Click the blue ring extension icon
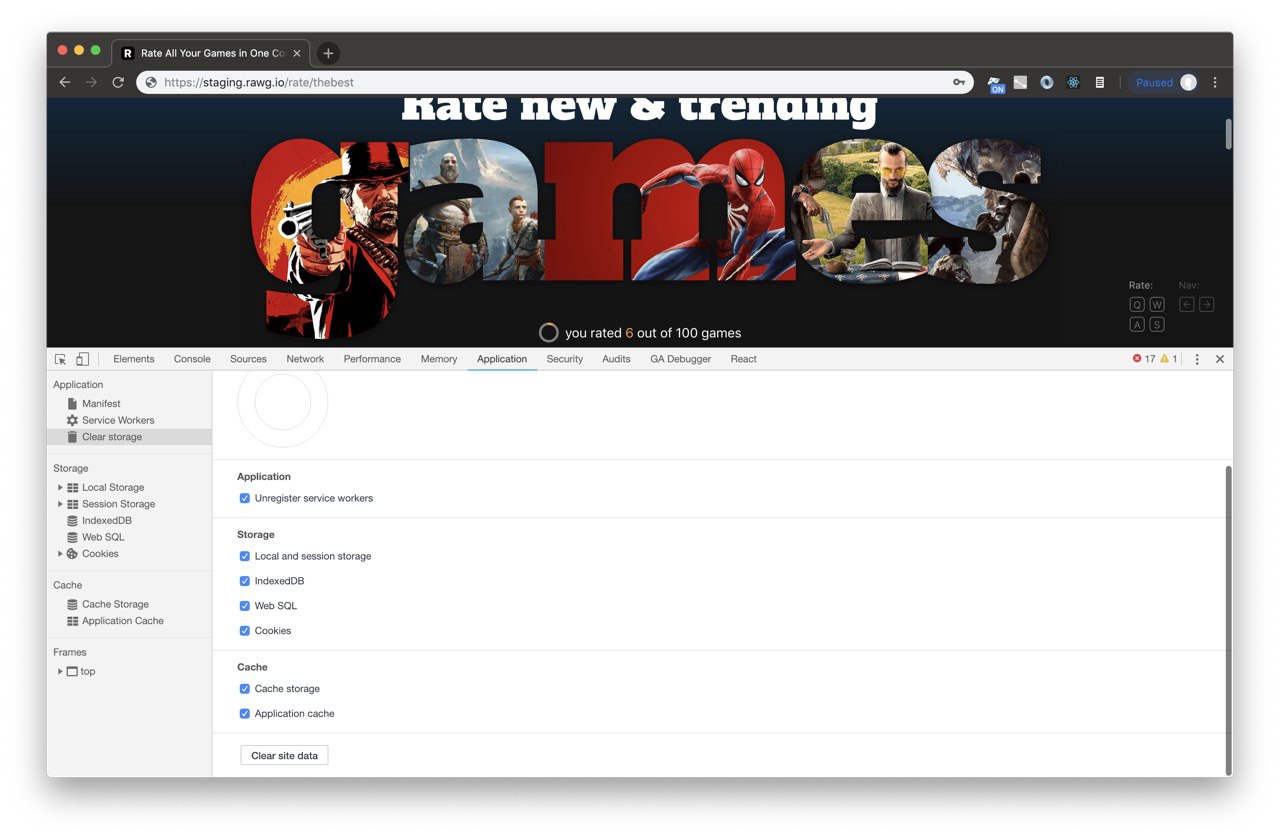This screenshot has width=1280, height=839. pyautogui.click(x=1047, y=83)
